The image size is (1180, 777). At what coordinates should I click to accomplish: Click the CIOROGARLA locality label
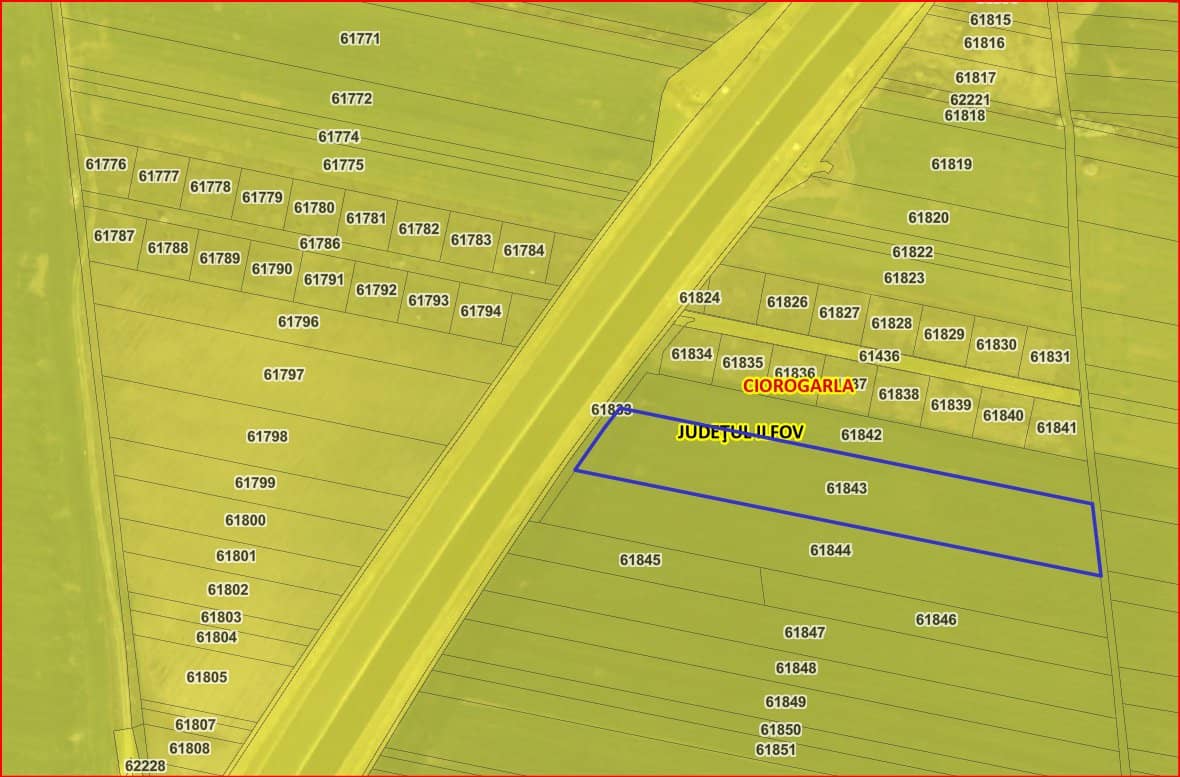[x=798, y=386]
